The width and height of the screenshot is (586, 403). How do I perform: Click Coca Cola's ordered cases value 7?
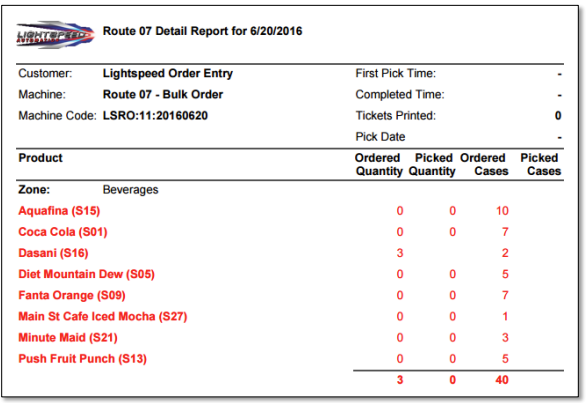coord(505,232)
